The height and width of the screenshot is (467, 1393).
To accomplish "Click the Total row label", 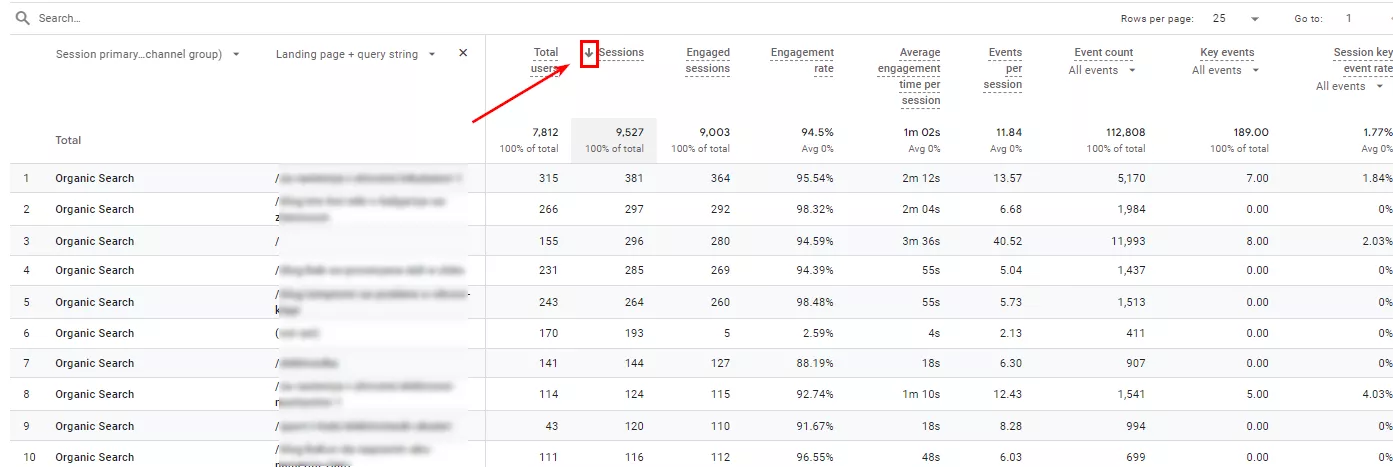I will point(68,140).
